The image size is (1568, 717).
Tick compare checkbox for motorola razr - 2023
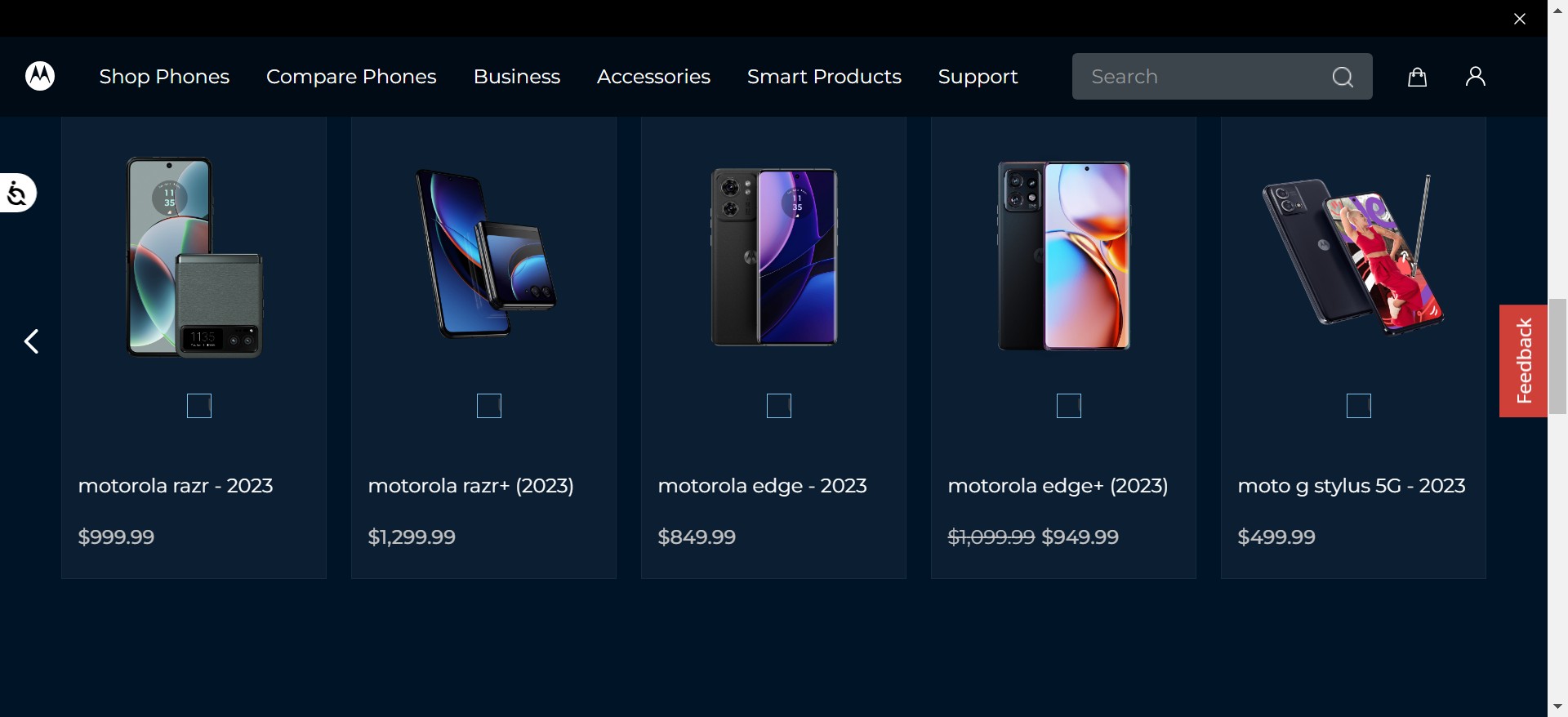(199, 406)
